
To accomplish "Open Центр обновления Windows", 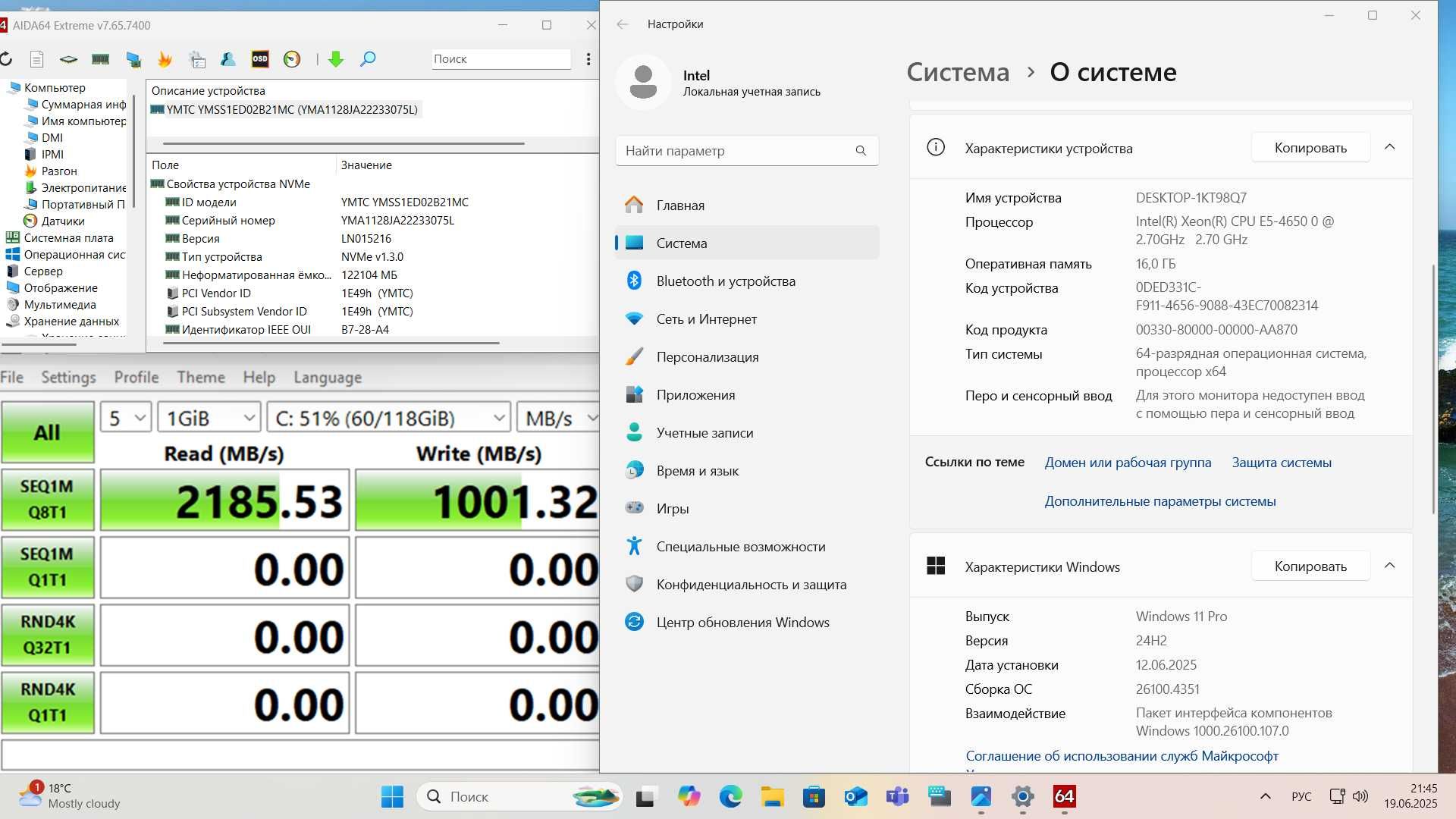I will 747,623.
